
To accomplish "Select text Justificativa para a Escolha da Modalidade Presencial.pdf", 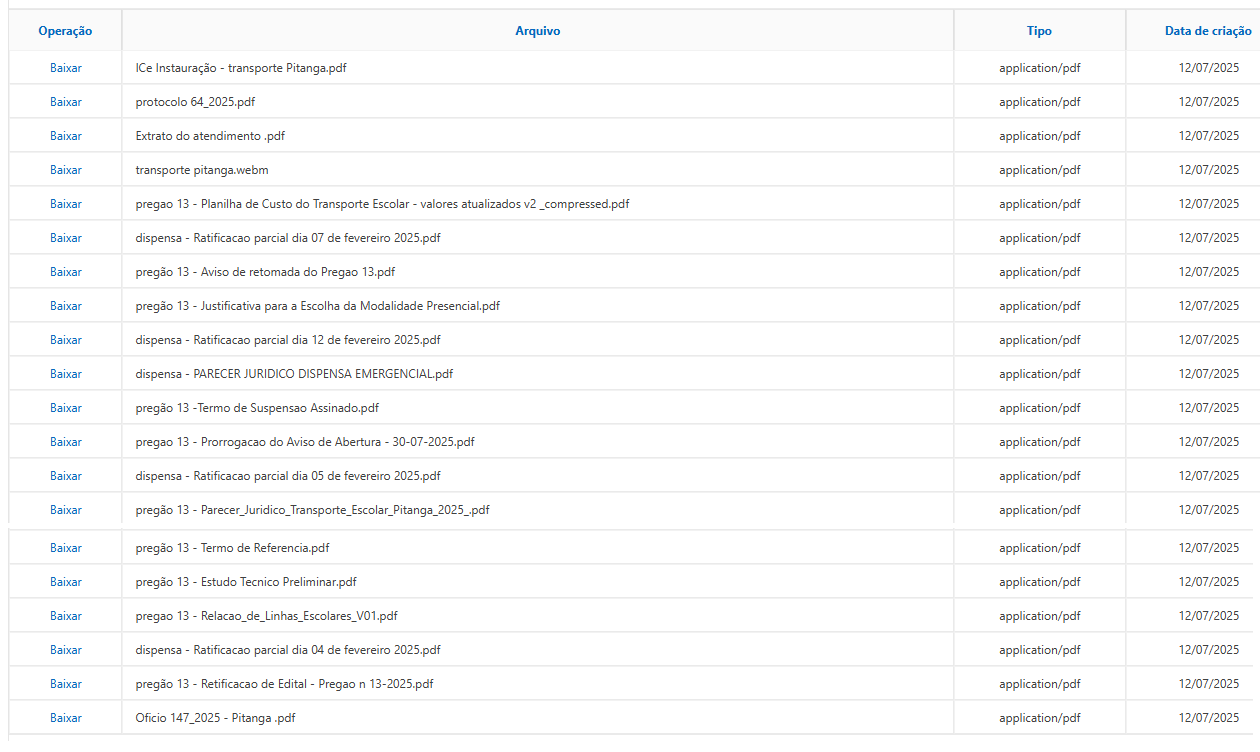I will 350,306.
